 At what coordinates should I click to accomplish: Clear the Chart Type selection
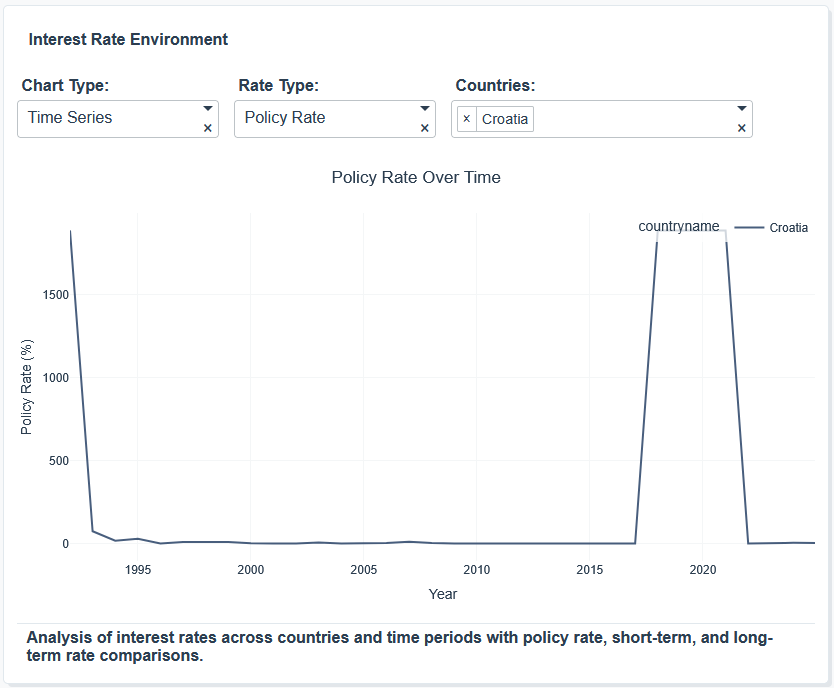point(208,128)
